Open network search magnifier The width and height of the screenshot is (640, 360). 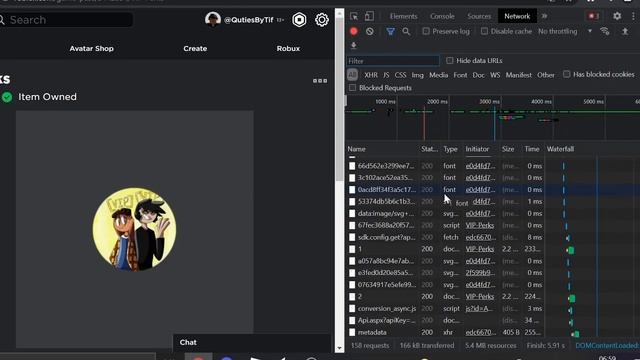406,31
